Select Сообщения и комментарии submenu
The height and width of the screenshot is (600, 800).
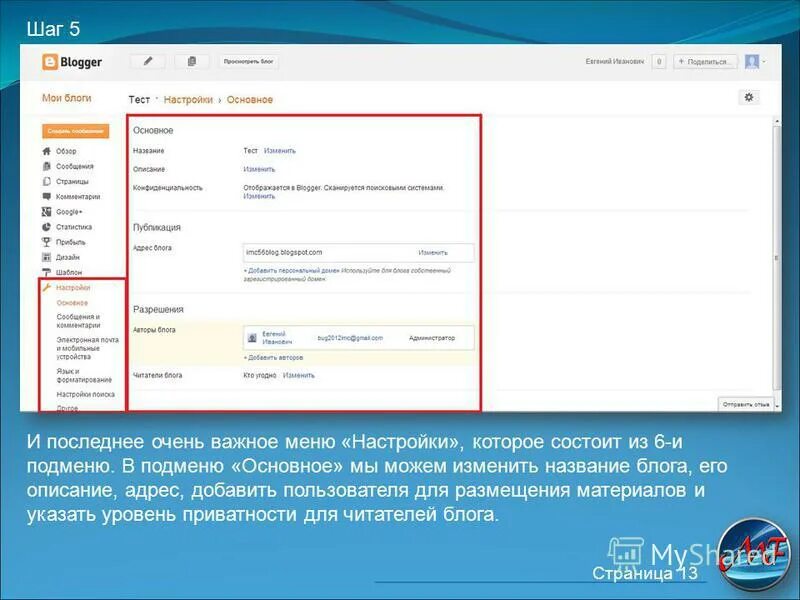(79, 320)
